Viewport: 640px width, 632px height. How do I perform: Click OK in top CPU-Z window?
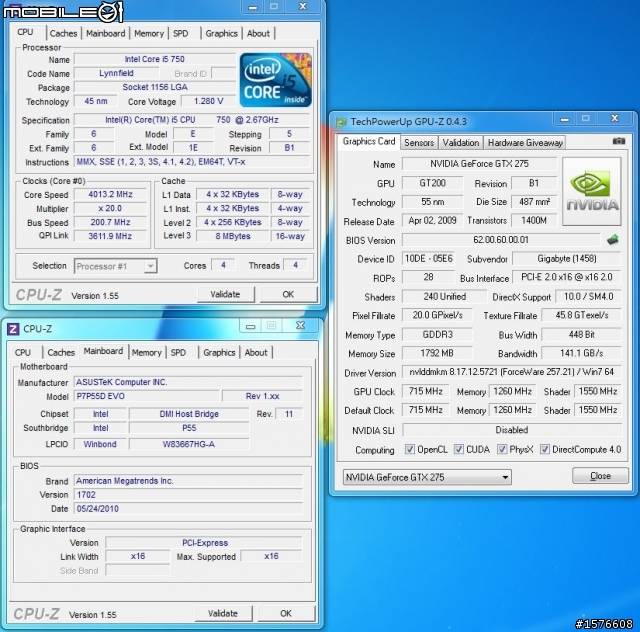[x=288, y=294]
